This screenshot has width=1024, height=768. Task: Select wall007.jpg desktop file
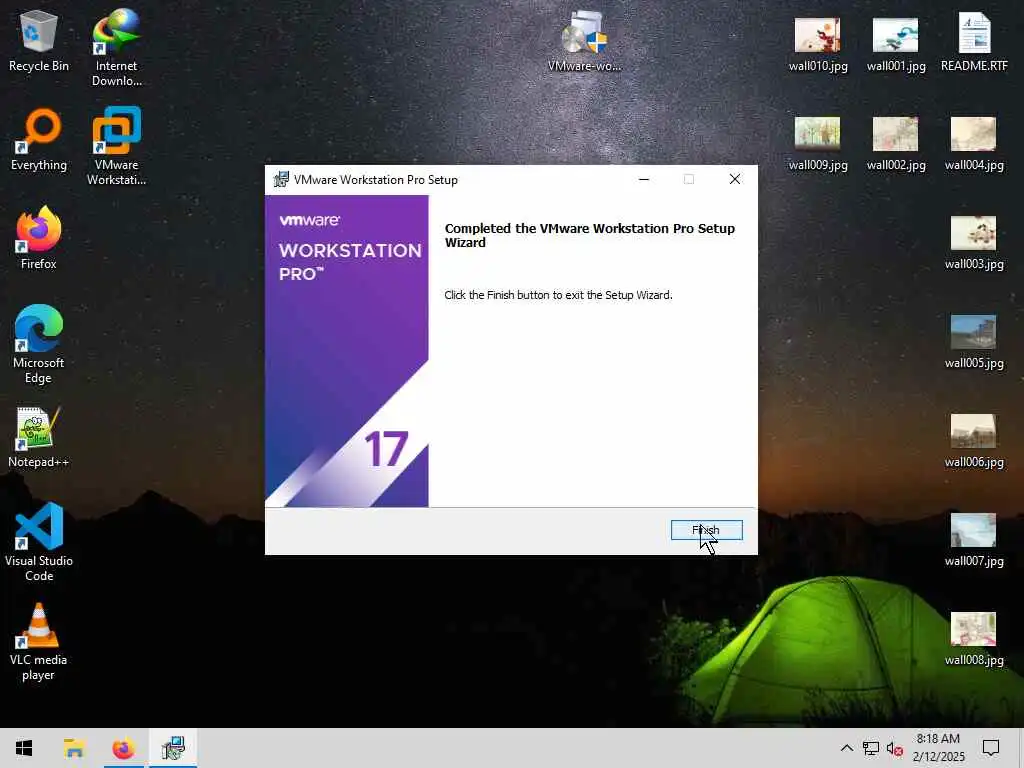(974, 540)
